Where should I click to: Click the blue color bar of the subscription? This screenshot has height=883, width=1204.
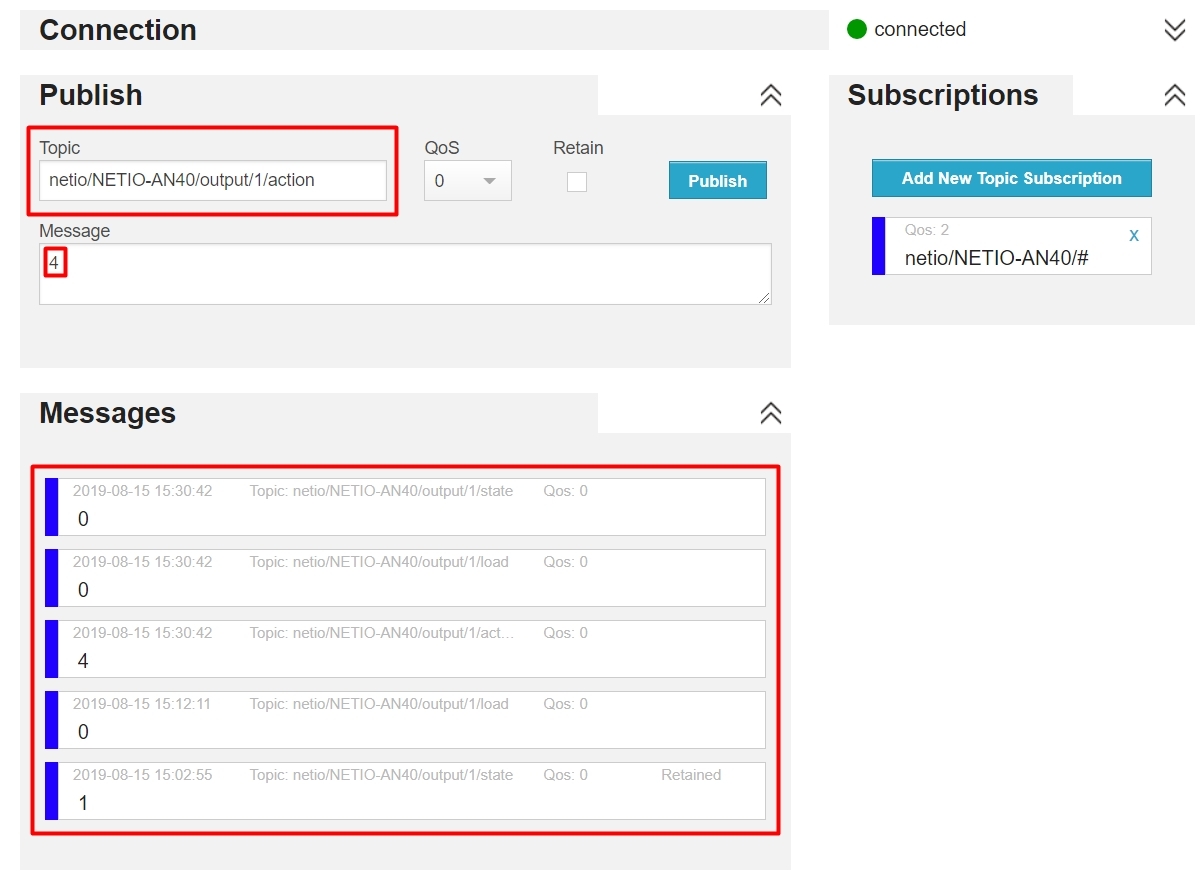[x=878, y=246]
